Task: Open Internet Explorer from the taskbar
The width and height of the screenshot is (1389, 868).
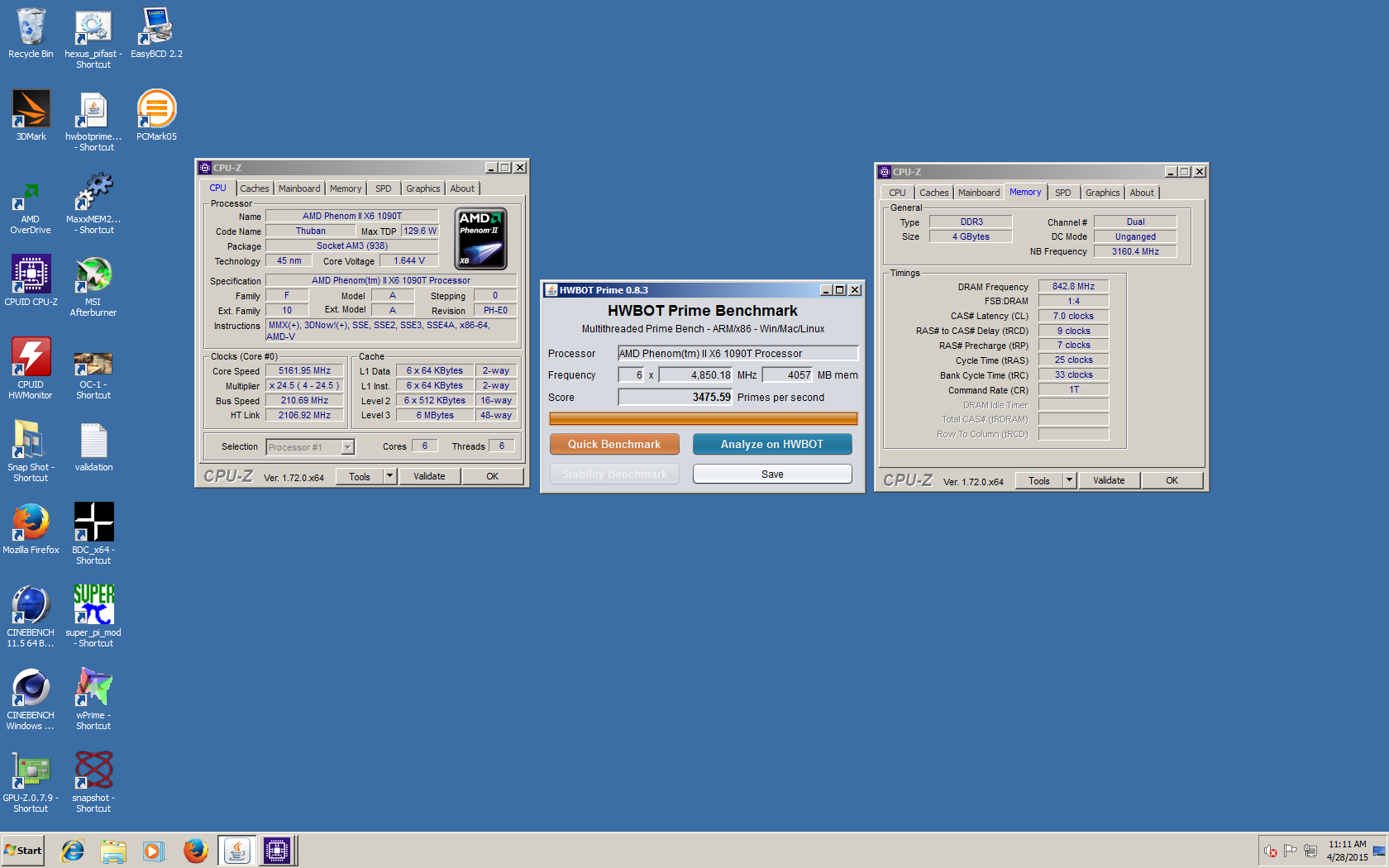Action: coord(73,850)
